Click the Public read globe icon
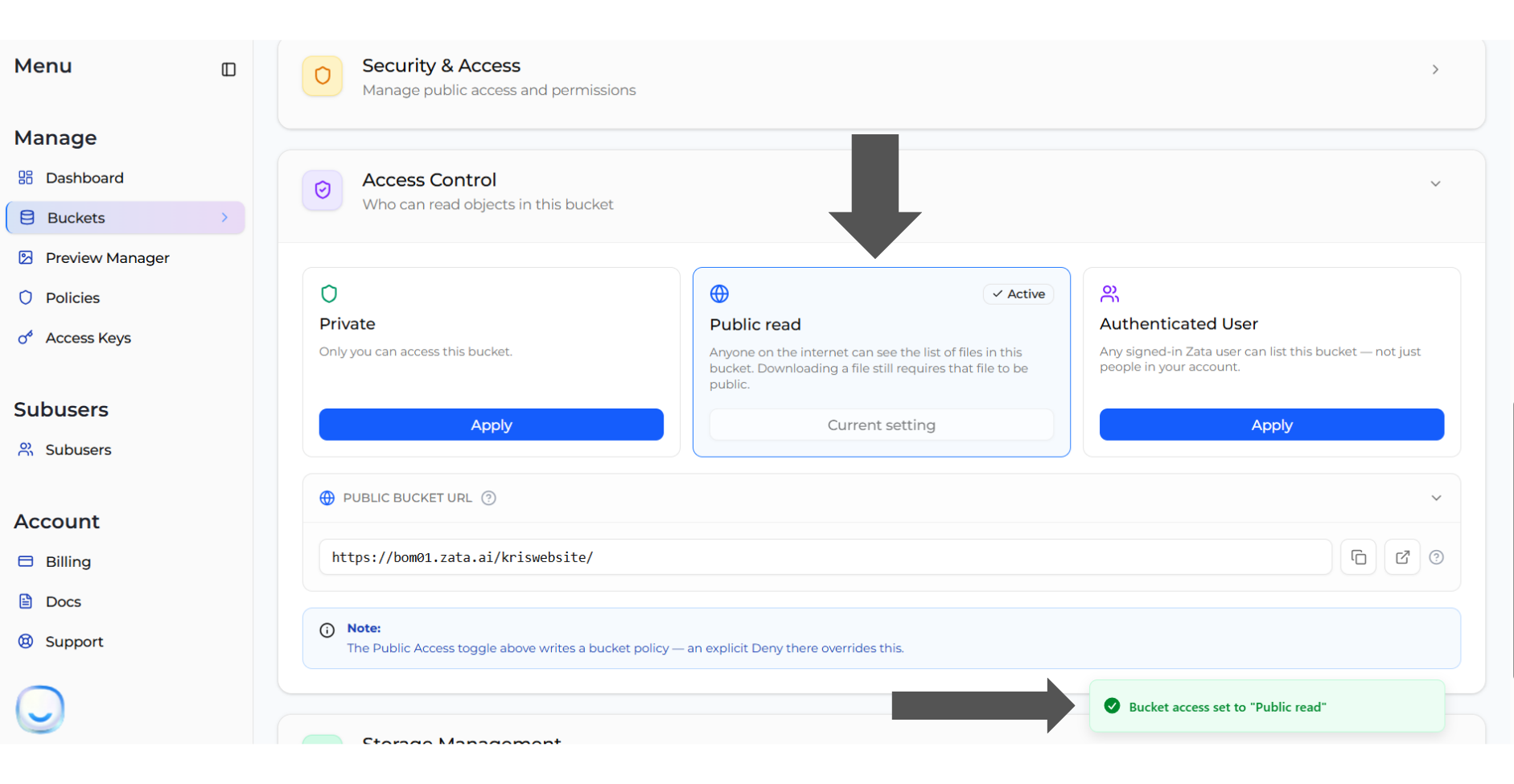Screen dimensions: 1514x784 pyautogui.click(x=719, y=293)
